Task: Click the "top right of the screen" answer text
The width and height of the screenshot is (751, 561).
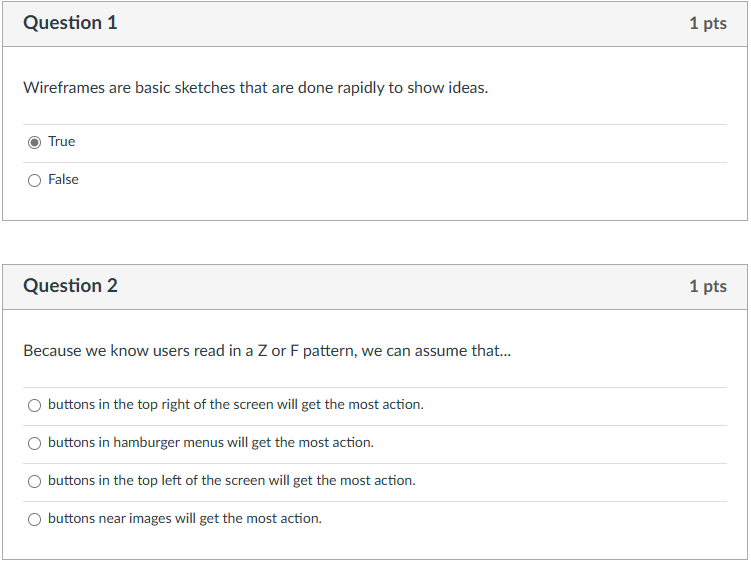Action: click(x=236, y=405)
